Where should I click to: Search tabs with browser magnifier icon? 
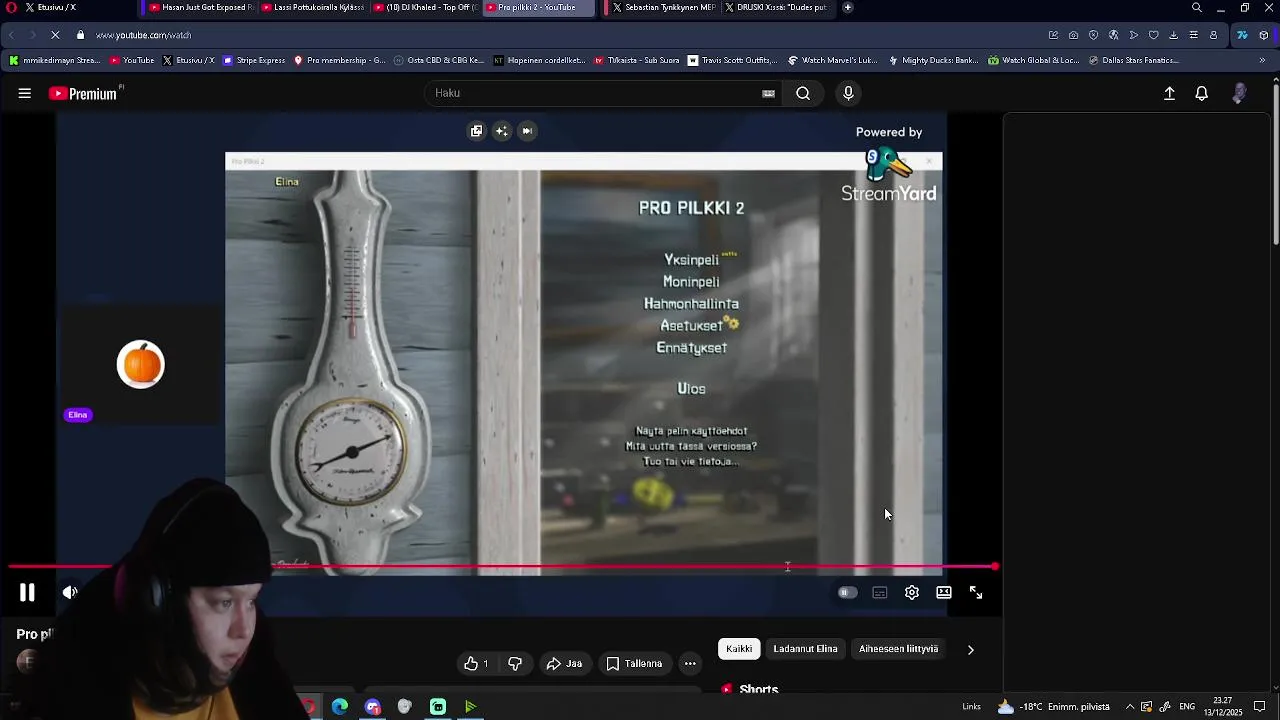pyautogui.click(x=1197, y=7)
